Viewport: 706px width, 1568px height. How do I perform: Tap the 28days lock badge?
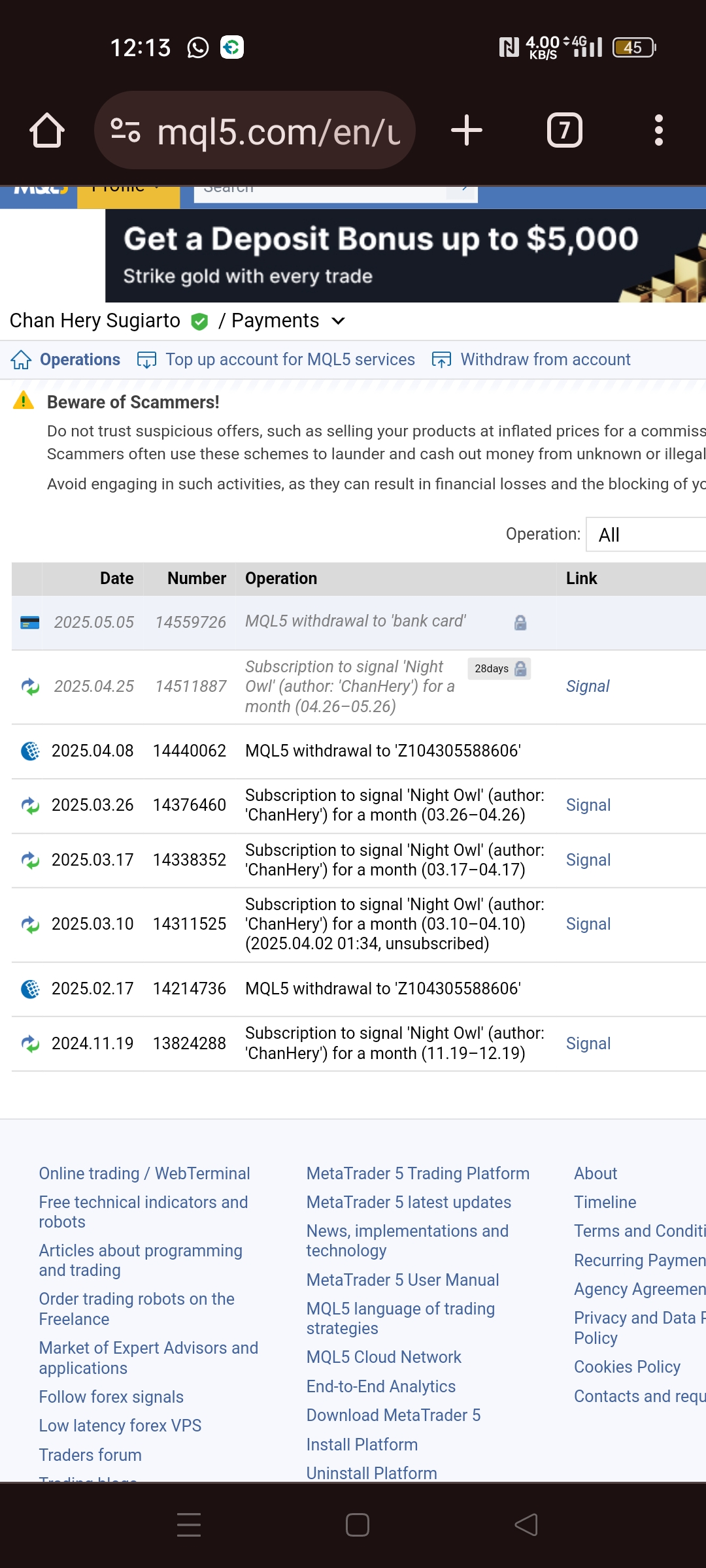pyautogui.click(x=499, y=668)
